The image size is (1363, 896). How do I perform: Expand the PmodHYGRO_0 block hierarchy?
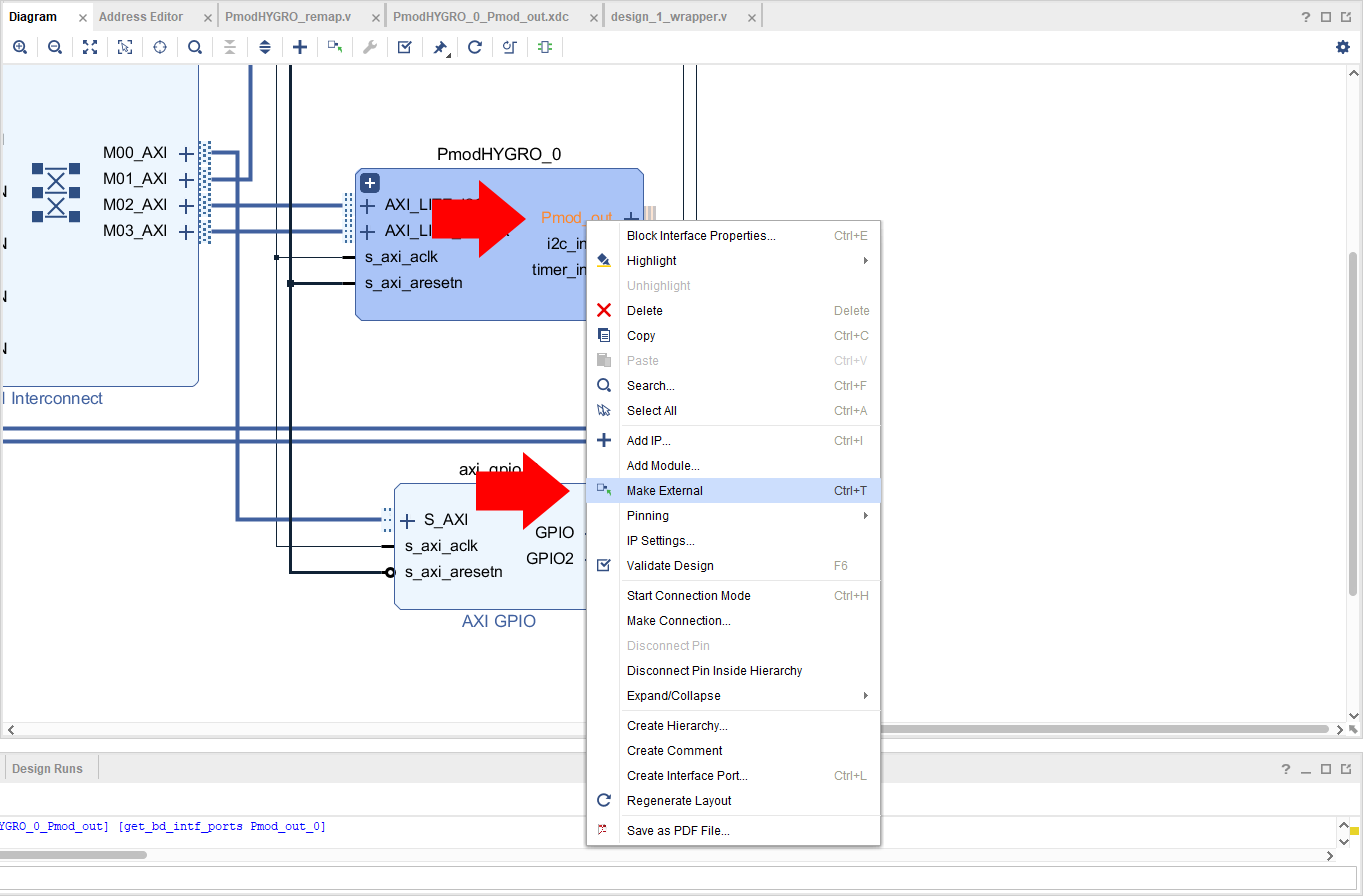coord(370,183)
